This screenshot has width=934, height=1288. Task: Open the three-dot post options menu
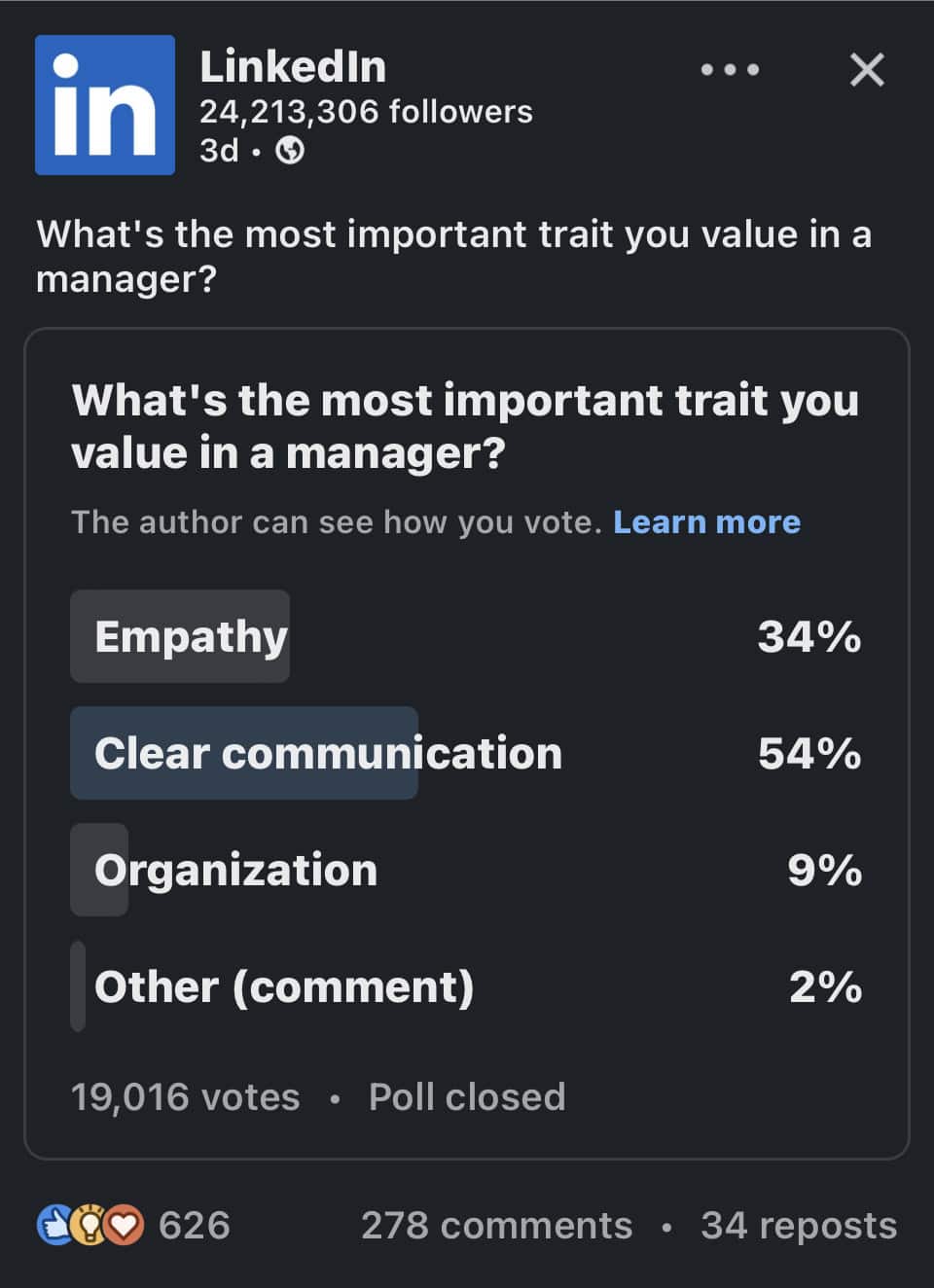730,70
